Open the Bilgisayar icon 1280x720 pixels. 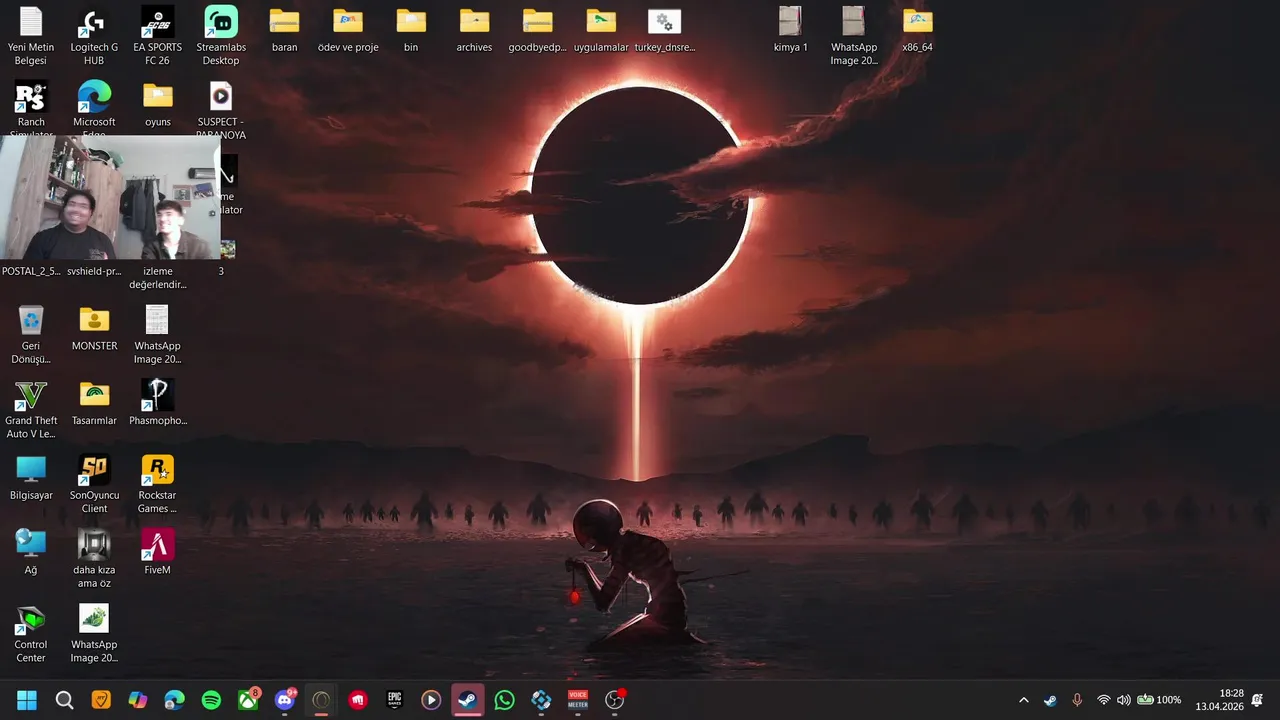coord(31,478)
